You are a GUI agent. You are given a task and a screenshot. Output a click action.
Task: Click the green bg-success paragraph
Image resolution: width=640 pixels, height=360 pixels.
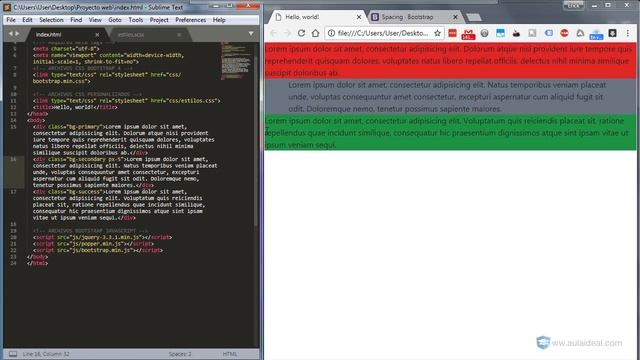[x=450, y=133]
